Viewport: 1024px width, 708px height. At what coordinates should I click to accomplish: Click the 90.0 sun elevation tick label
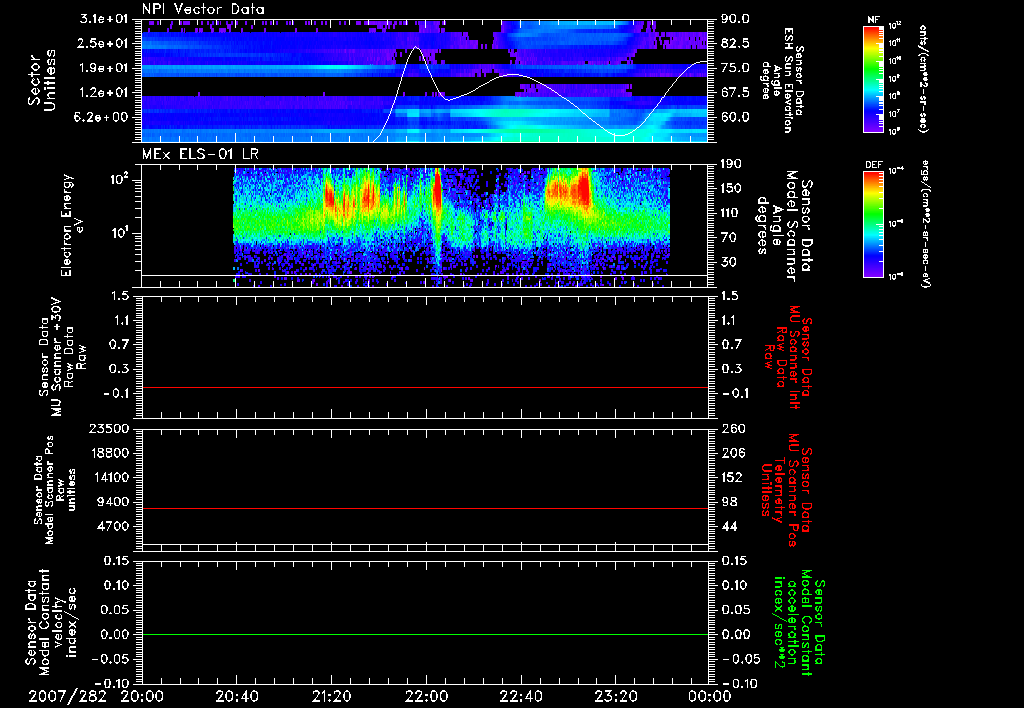point(735,19)
